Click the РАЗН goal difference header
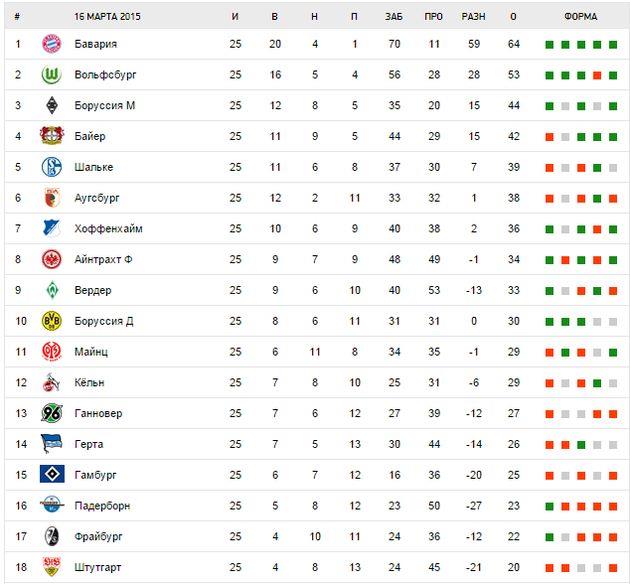 [x=473, y=17]
